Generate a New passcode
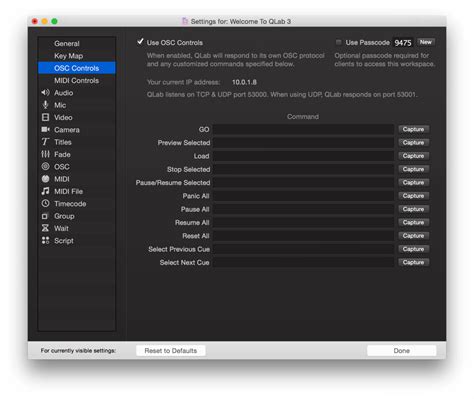Image resolution: width=474 pixels, height=399 pixels. 425,42
